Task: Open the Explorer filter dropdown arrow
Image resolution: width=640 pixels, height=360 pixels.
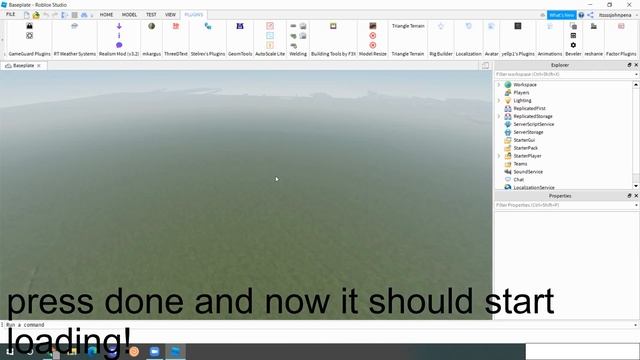Action: (636, 74)
